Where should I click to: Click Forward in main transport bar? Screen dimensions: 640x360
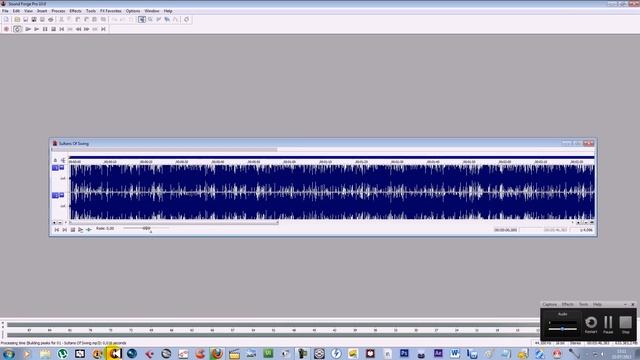tap(87, 29)
